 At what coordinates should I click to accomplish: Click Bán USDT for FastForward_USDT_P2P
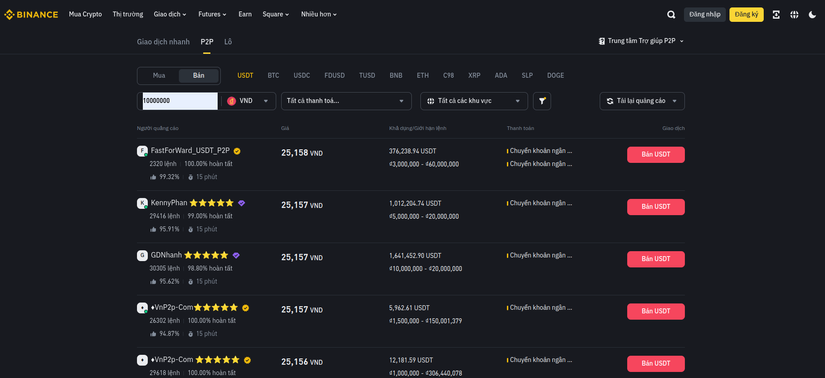point(656,155)
